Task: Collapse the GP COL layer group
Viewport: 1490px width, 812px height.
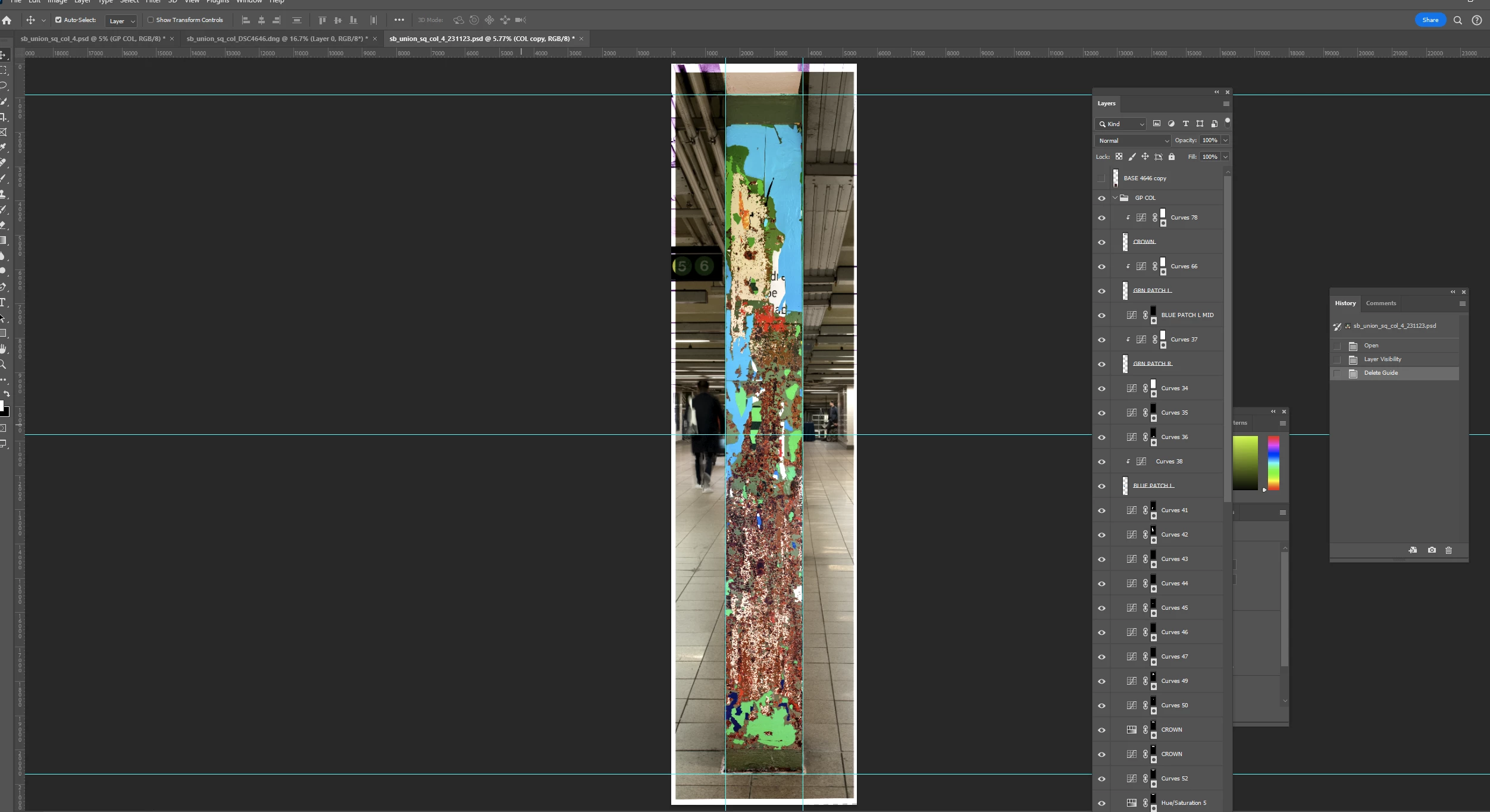Action: pyautogui.click(x=1115, y=198)
